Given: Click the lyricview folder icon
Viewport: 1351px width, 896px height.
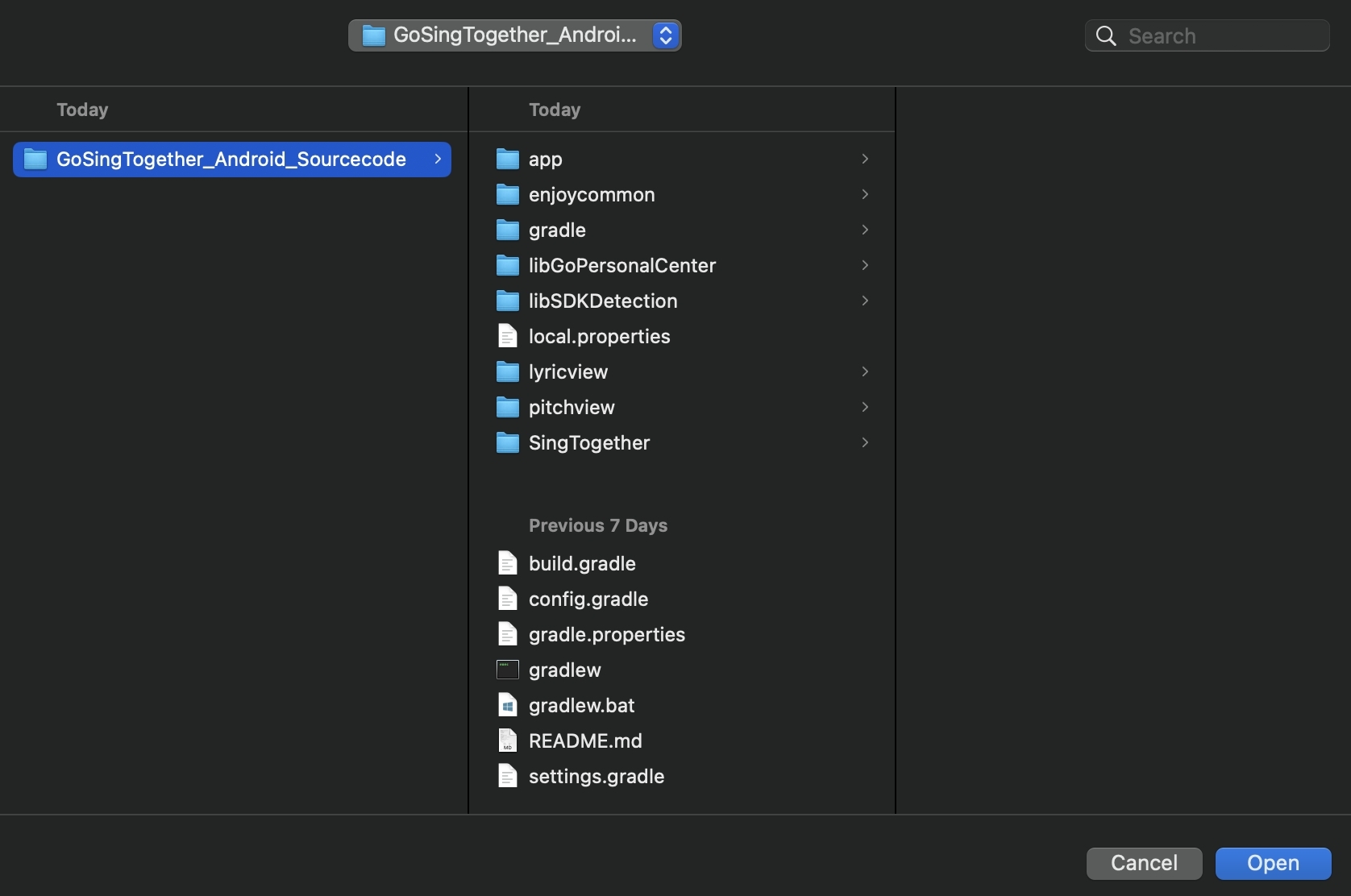Looking at the screenshot, I should (507, 371).
